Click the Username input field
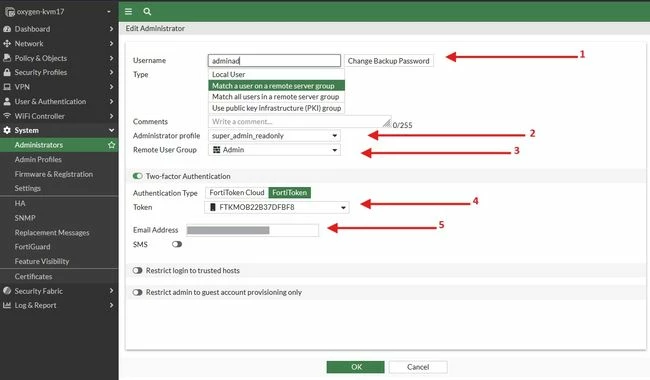 pyautogui.click(x=274, y=61)
